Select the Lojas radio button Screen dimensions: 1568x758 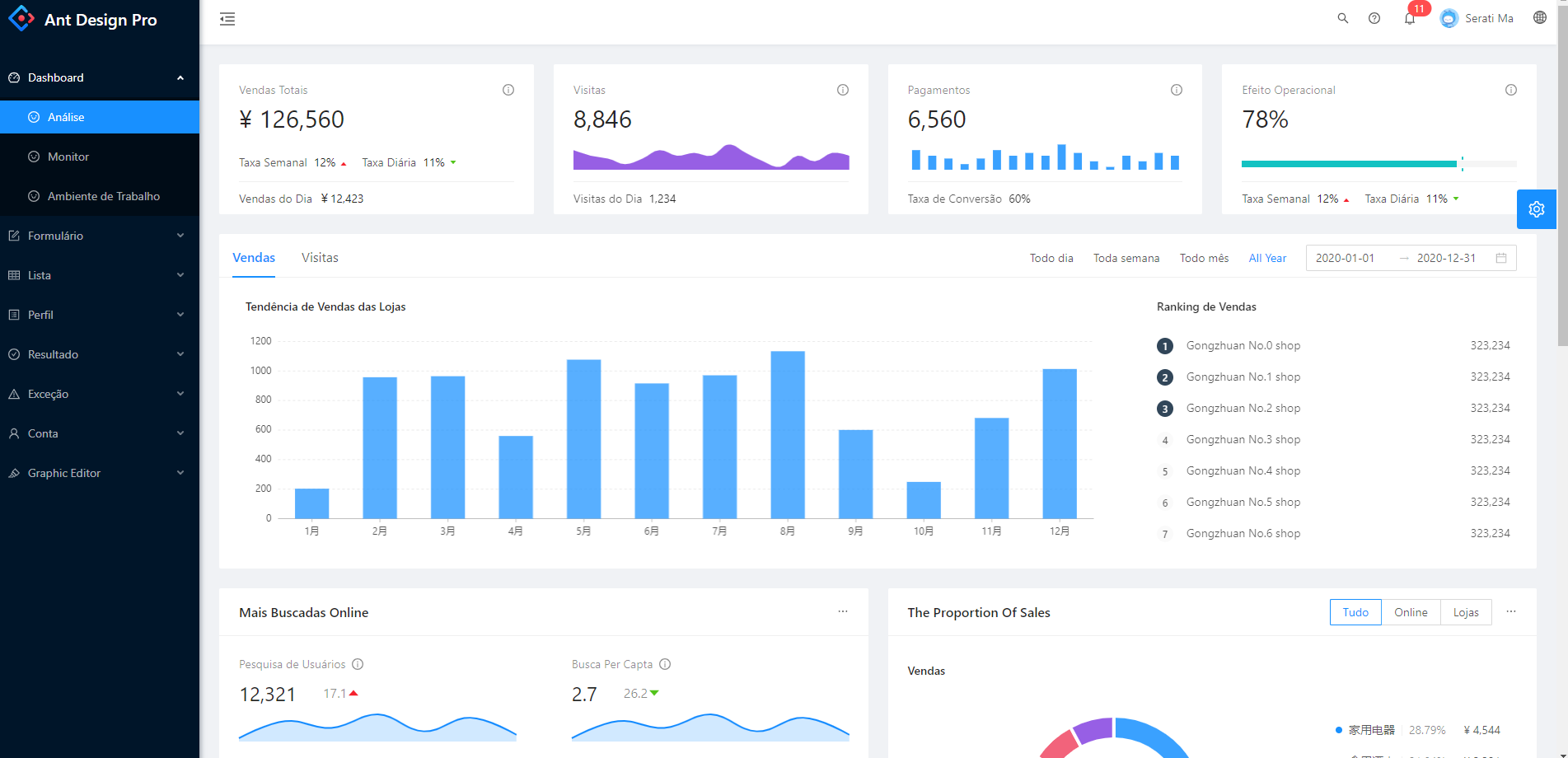pos(1466,612)
